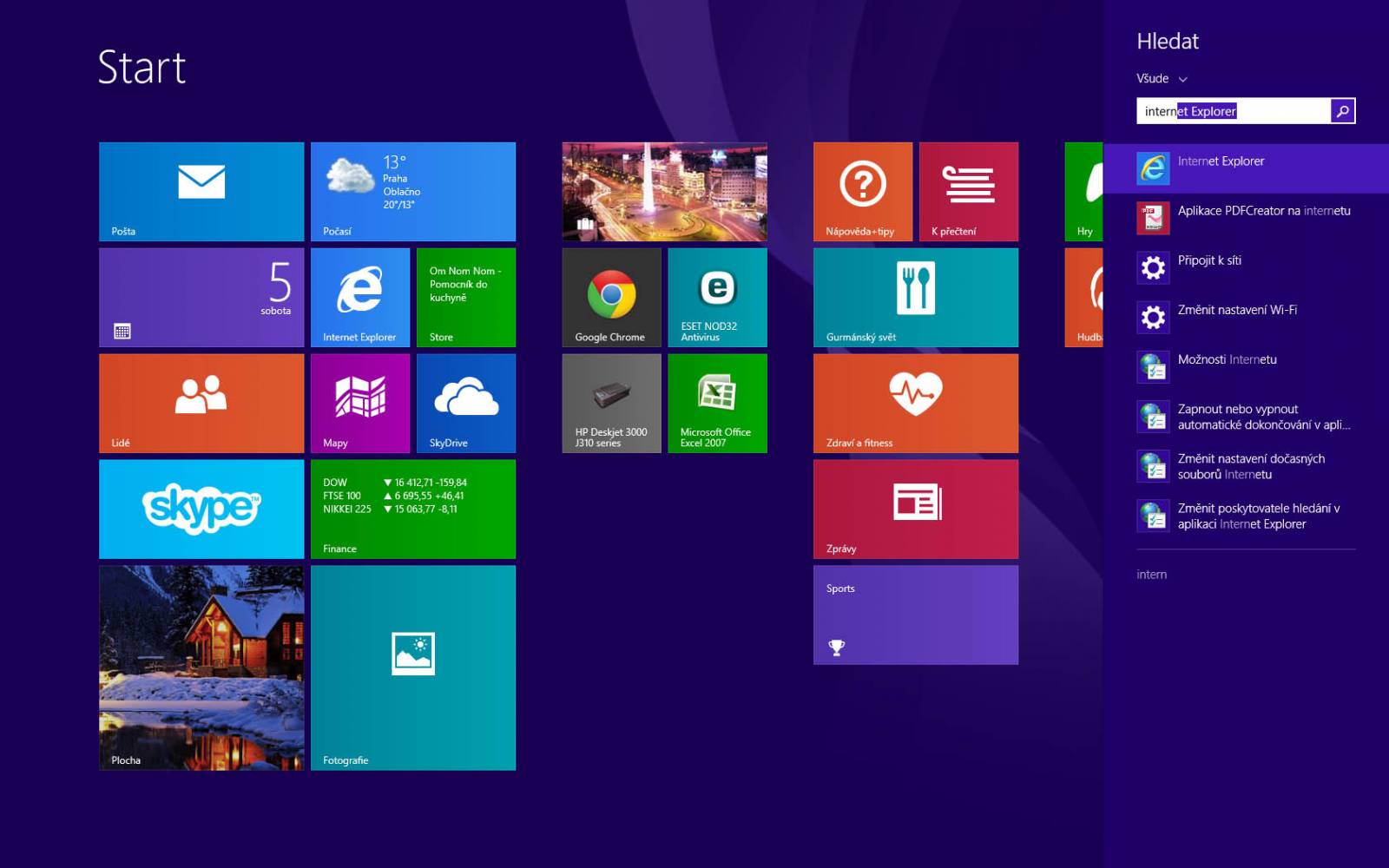Open the travel tile with city night photo

pyautogui.click(x=665, y=192)
